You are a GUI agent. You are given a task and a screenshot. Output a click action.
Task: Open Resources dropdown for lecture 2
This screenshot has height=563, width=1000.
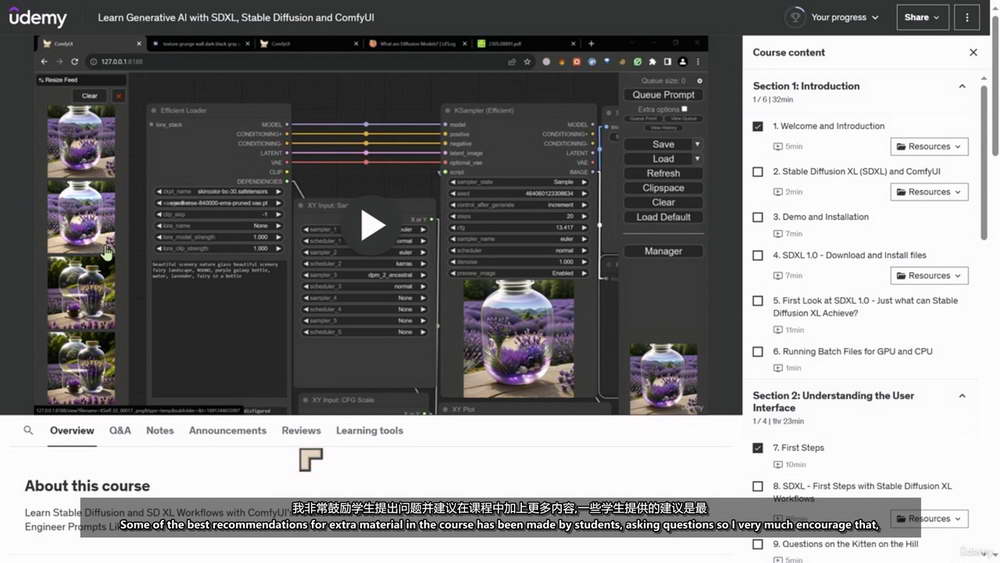[929, 192]
